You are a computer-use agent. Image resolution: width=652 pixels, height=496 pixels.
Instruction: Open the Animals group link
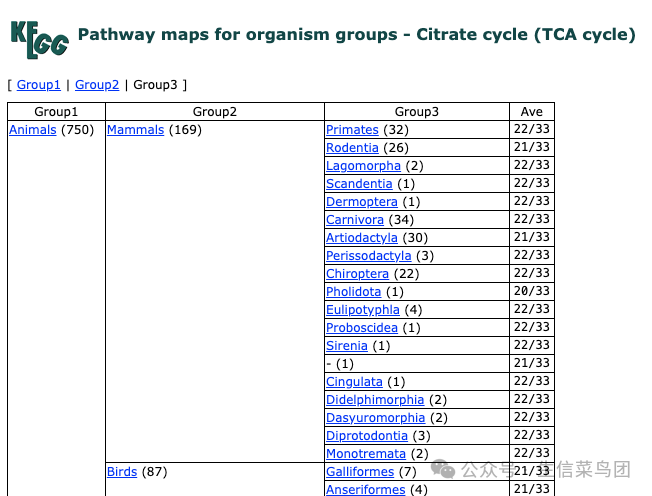32,130
